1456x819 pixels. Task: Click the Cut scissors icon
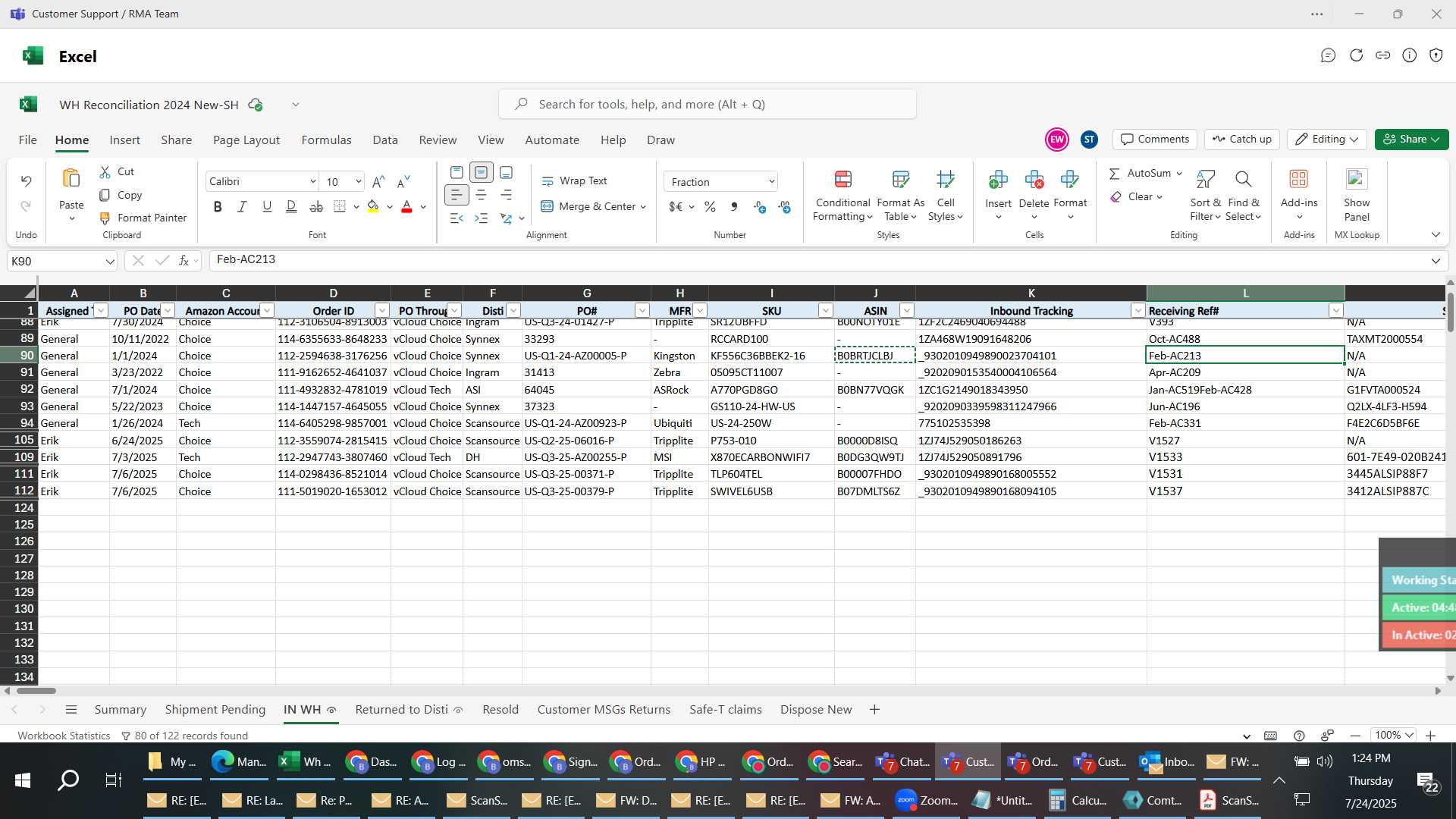pos(105,172)
